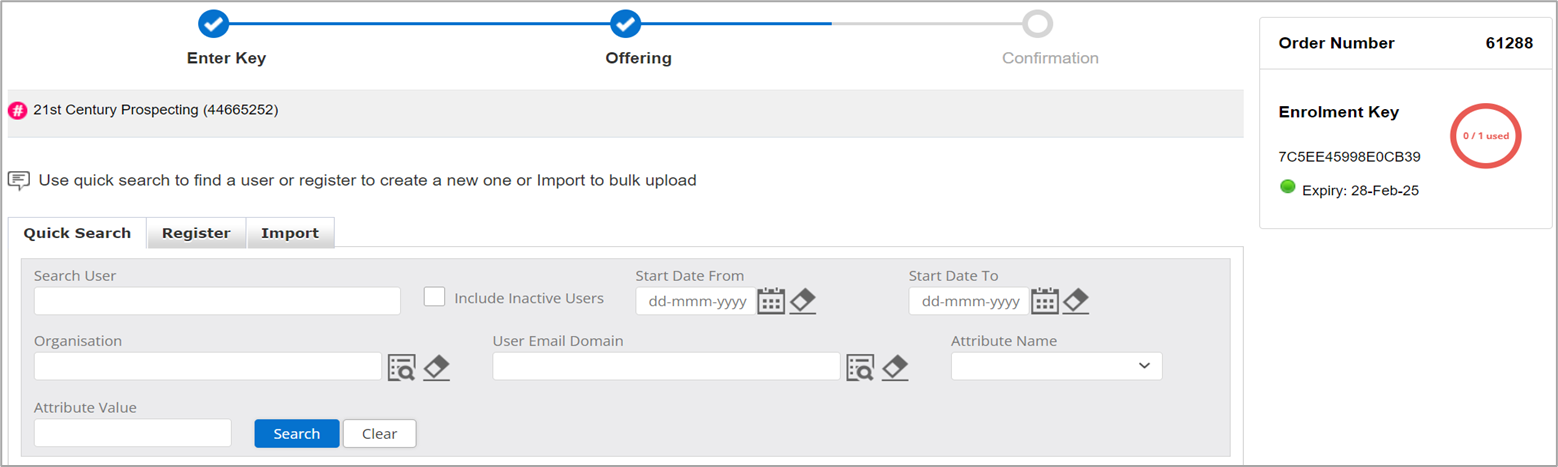
Task: Go to the Enter Key step marker
Action: 214,22
